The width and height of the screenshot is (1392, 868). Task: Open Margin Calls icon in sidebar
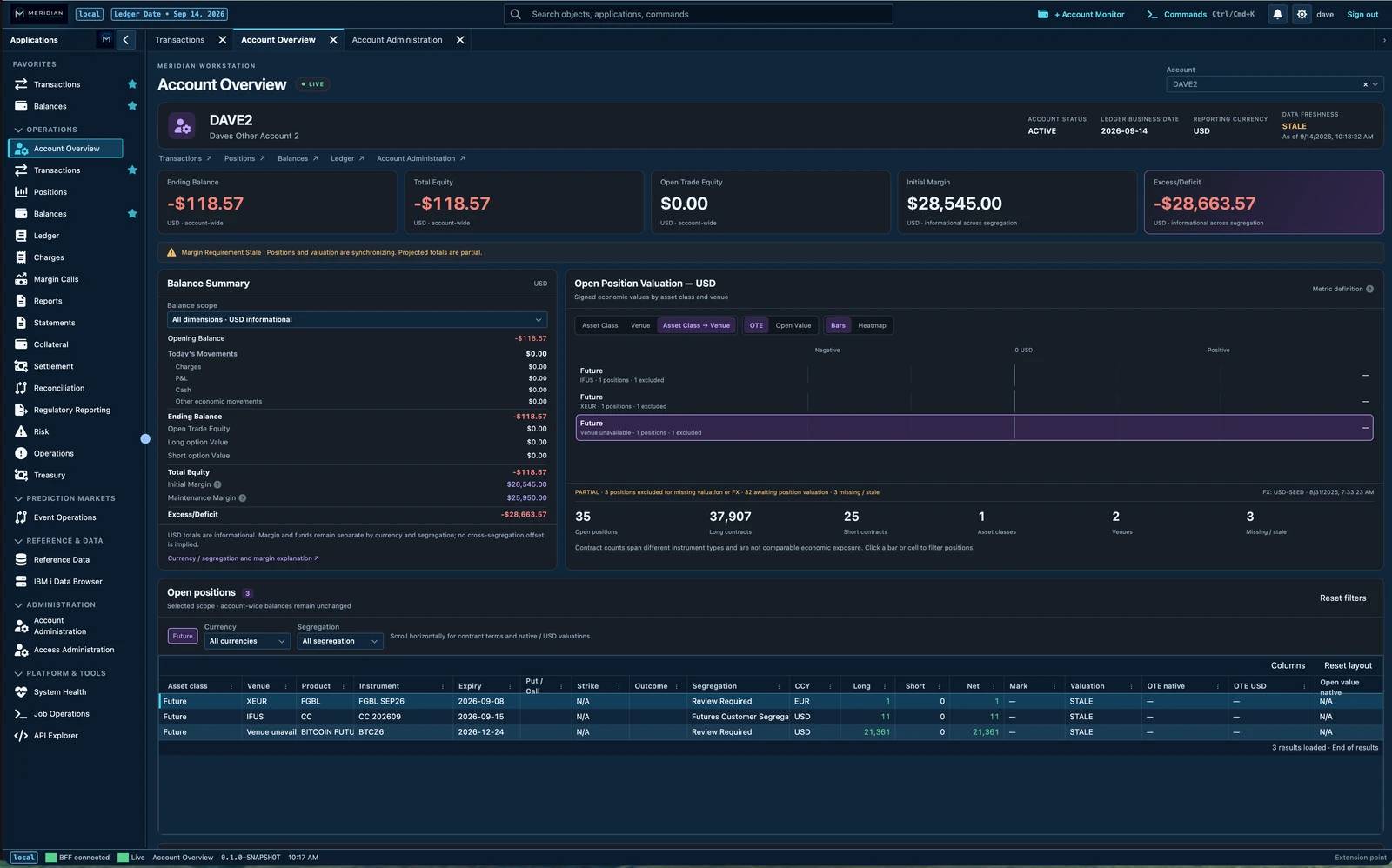click(21, 279)
